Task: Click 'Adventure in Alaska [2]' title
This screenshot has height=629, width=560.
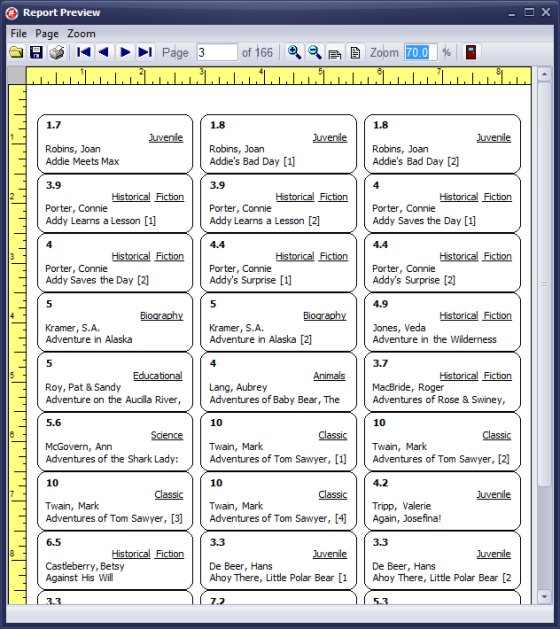Action: (x=260, y=339)
